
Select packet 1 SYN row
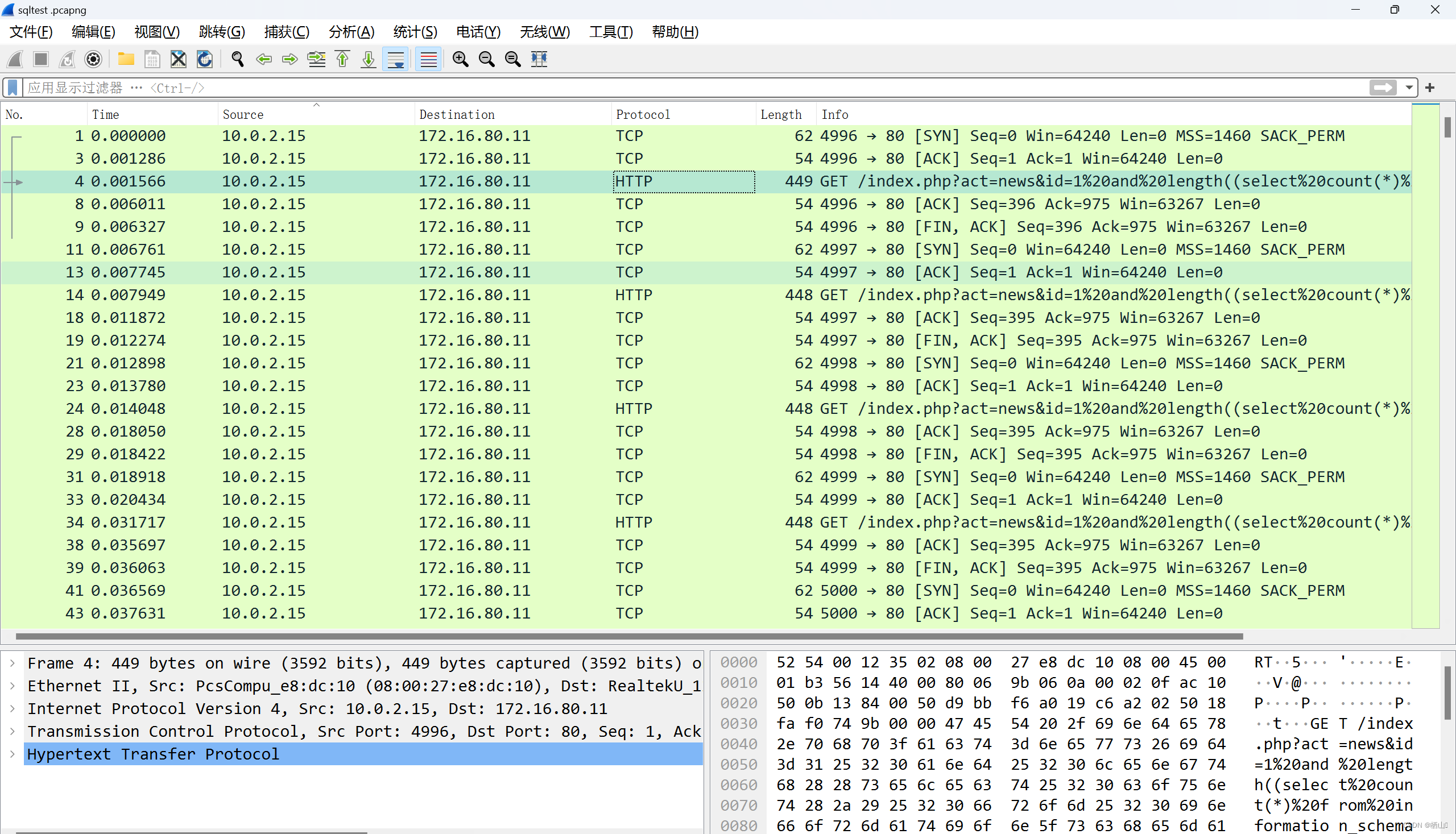click(x=706, y=136)
